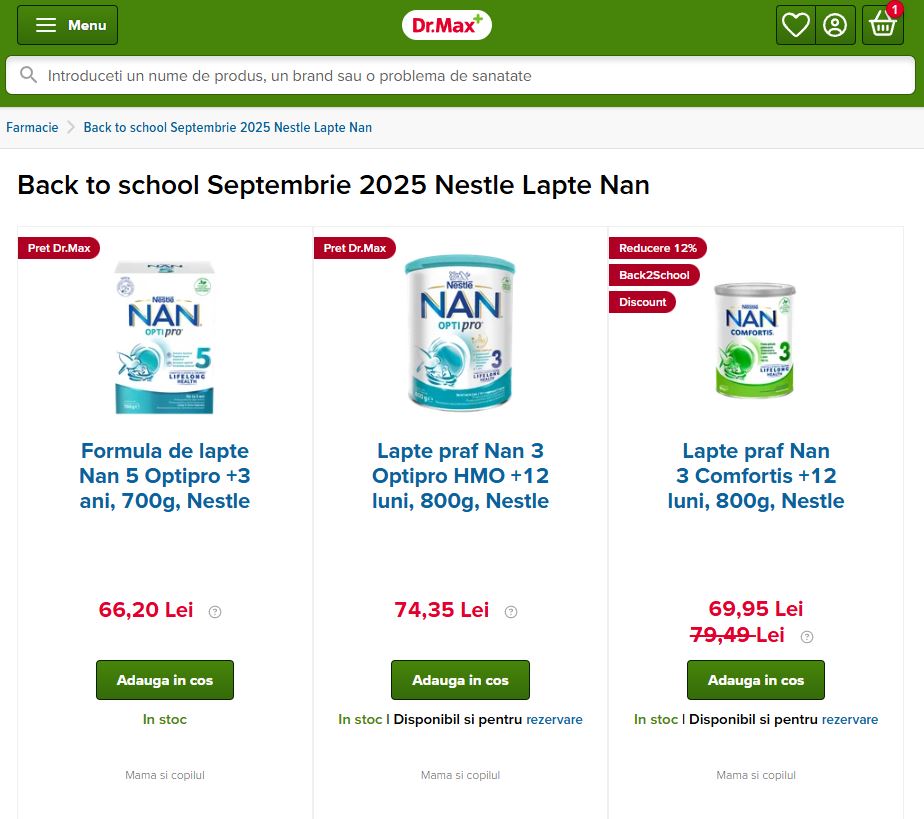Focus the product search field

pos(460,75)
